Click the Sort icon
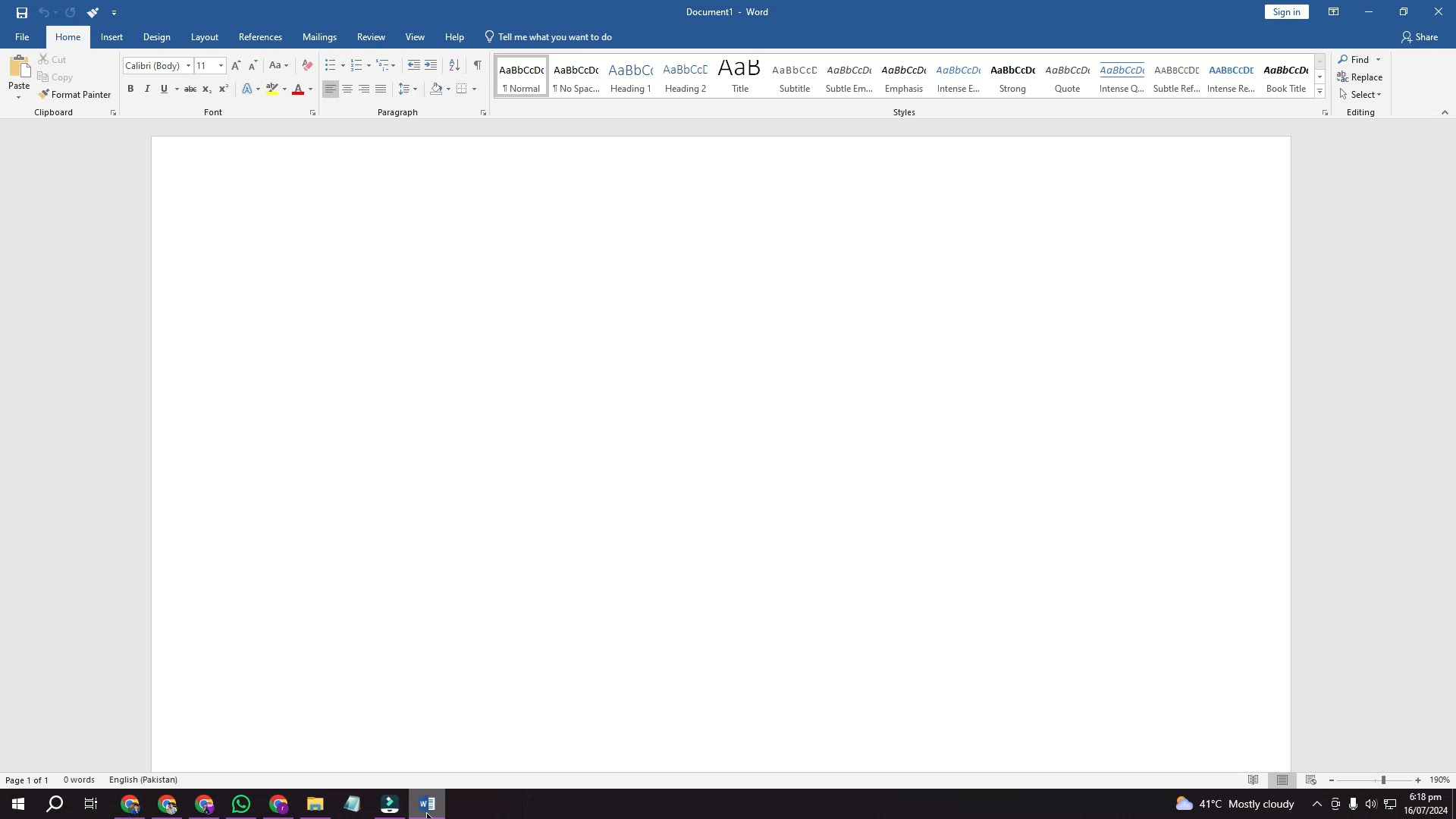Image resolution: width=1456 pixels, height=819 pixels. point(454,65)
